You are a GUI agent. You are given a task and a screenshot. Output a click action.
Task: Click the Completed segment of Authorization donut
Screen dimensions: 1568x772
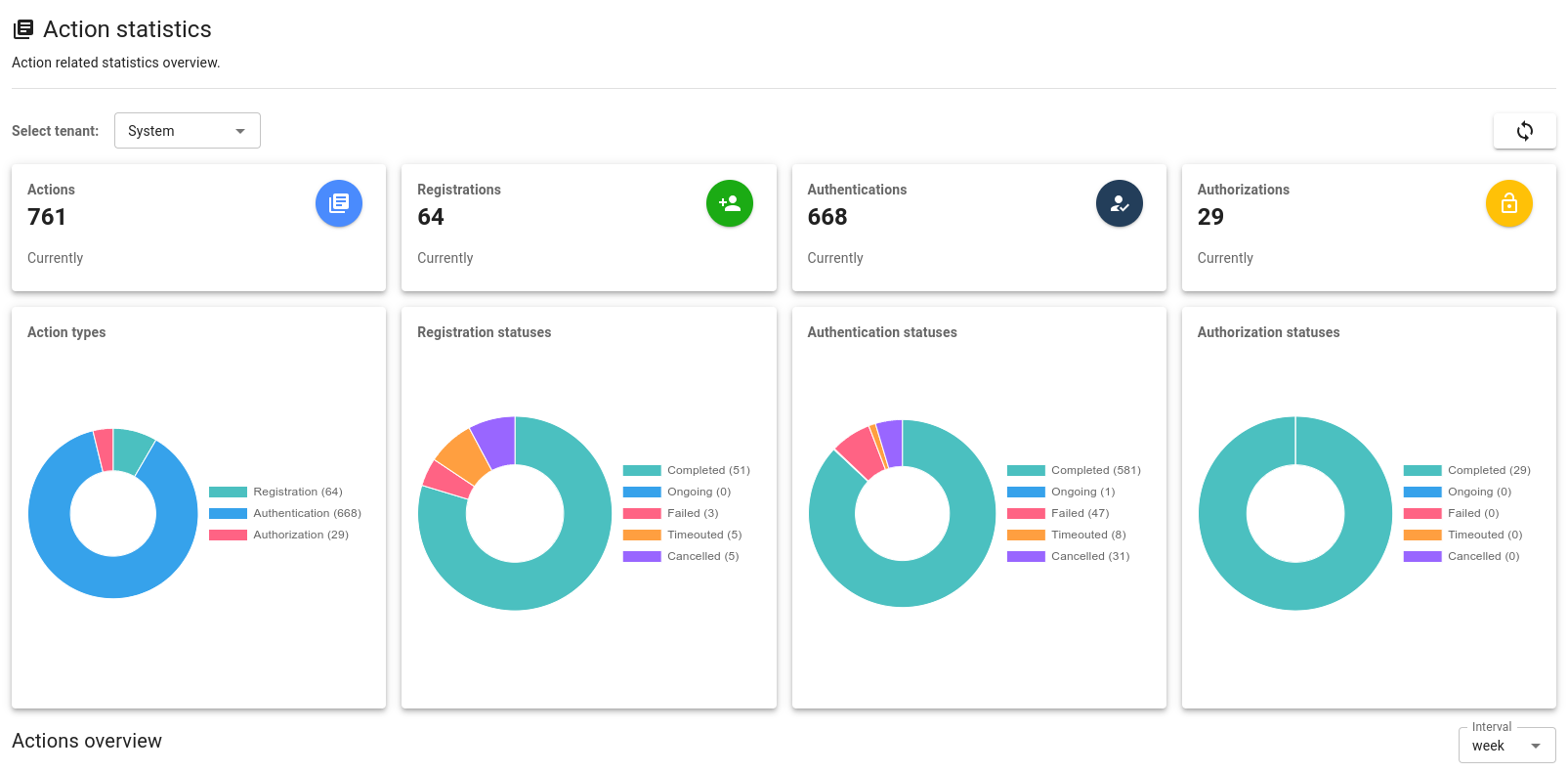(x=1295, y=586)
